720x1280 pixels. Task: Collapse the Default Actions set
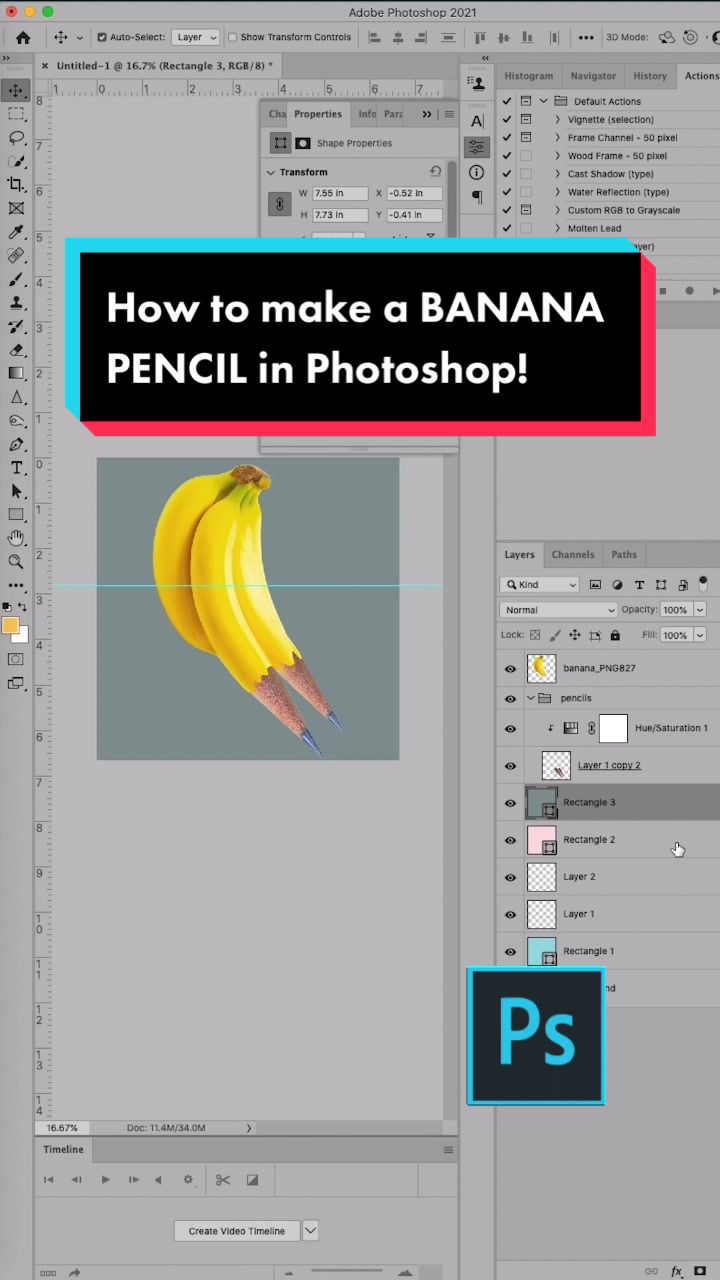[x=543, y=102]
